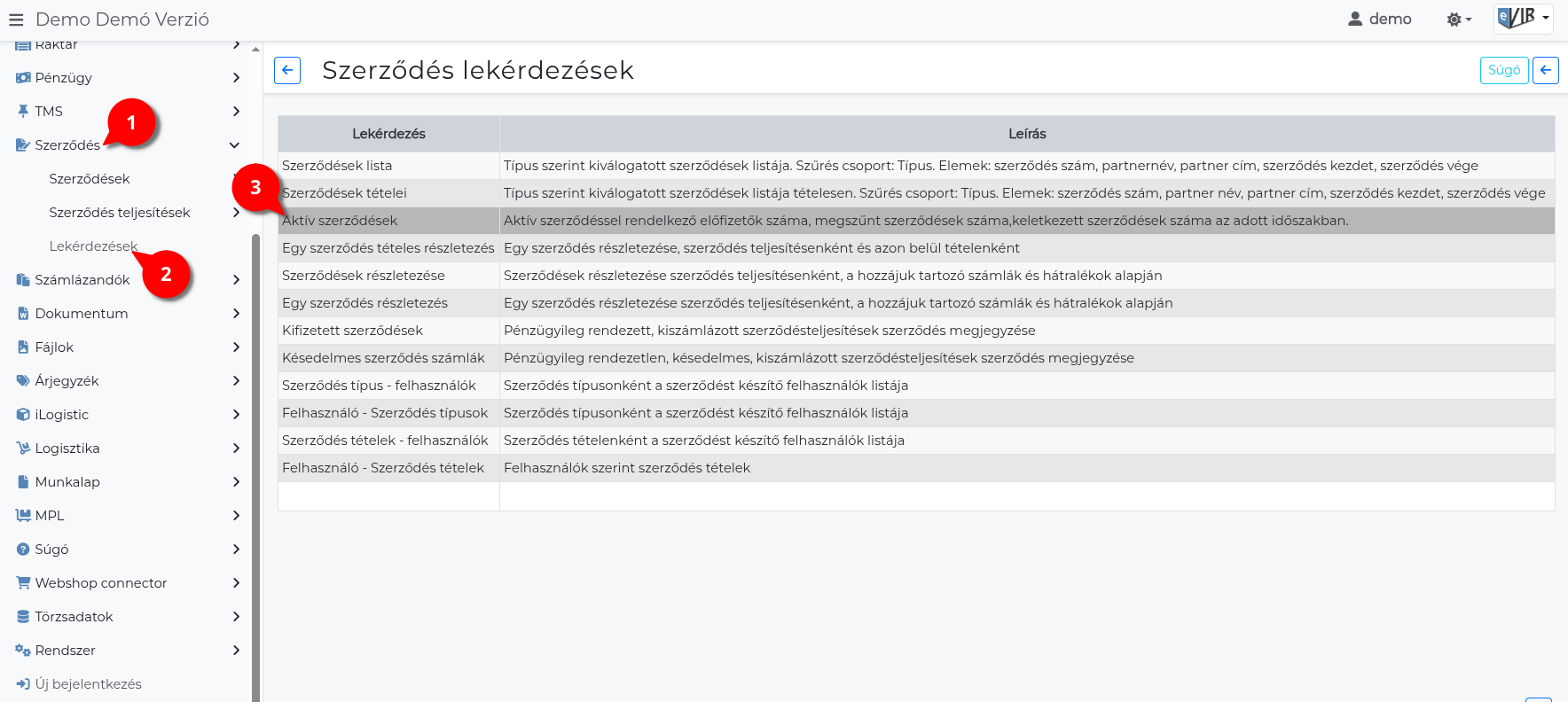Click the hamburger menu icon
The height and width of the screenshot is (702, 1568).
16,19
